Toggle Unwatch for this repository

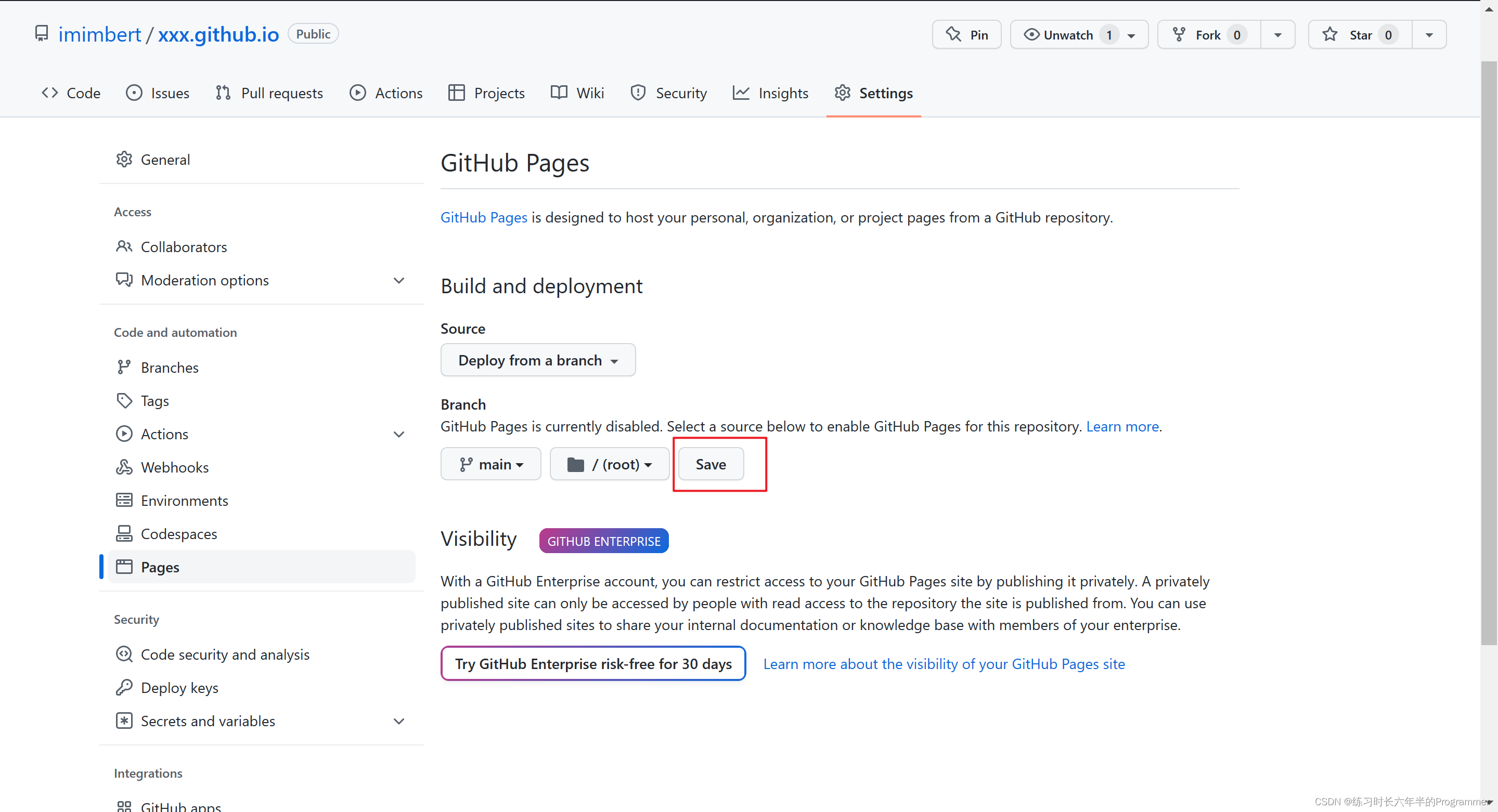tap(1068, 35)
